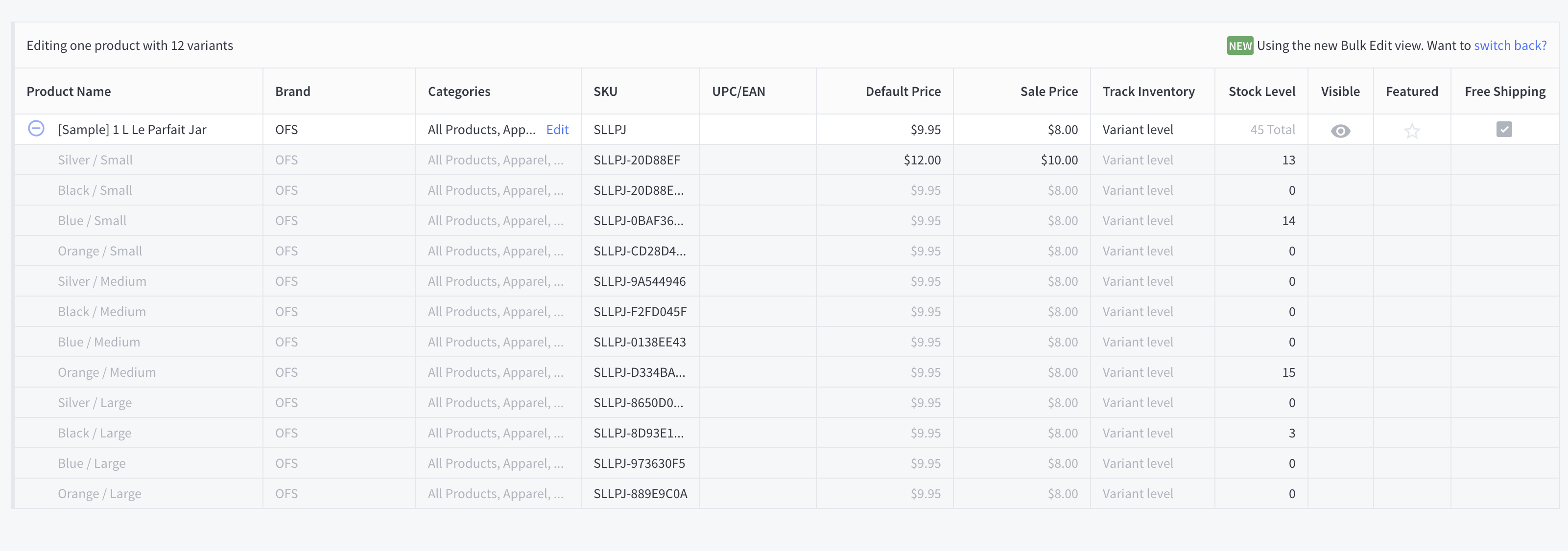The image size is (1568, 551).
Task: Click the switch back link
Action: coord(1510,46)
